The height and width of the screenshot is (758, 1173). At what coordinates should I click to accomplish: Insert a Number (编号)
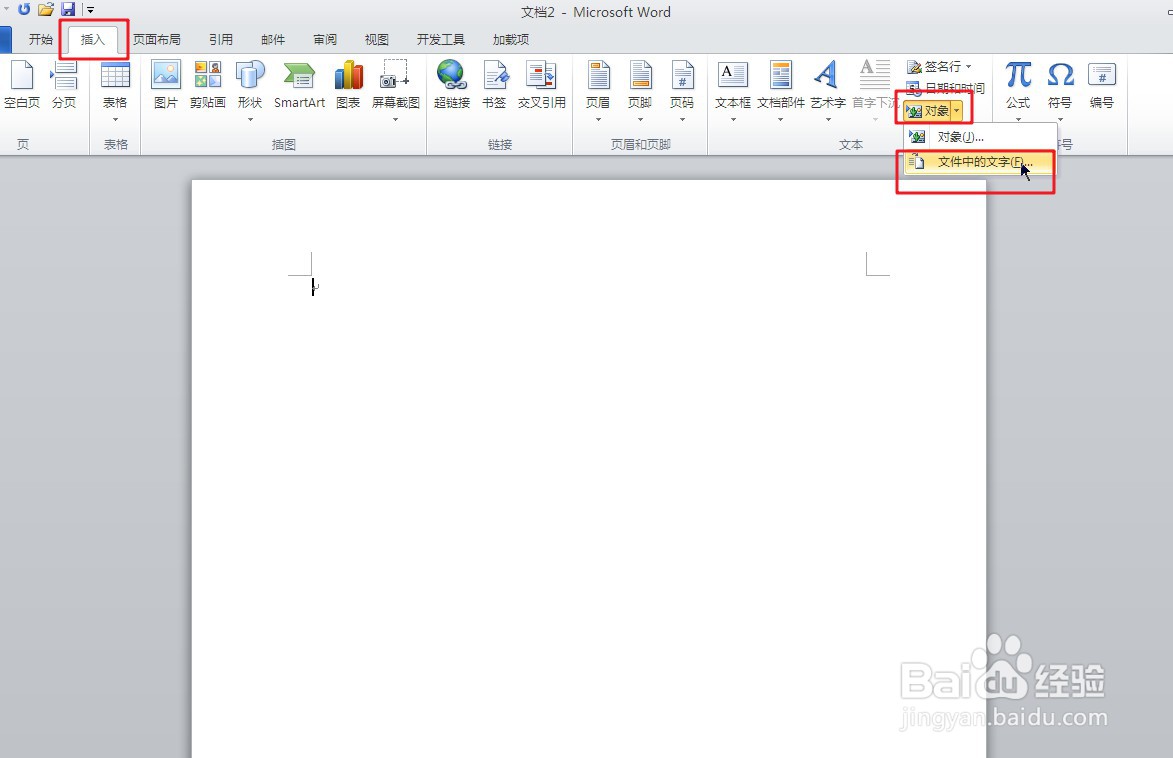[1101, 85]
